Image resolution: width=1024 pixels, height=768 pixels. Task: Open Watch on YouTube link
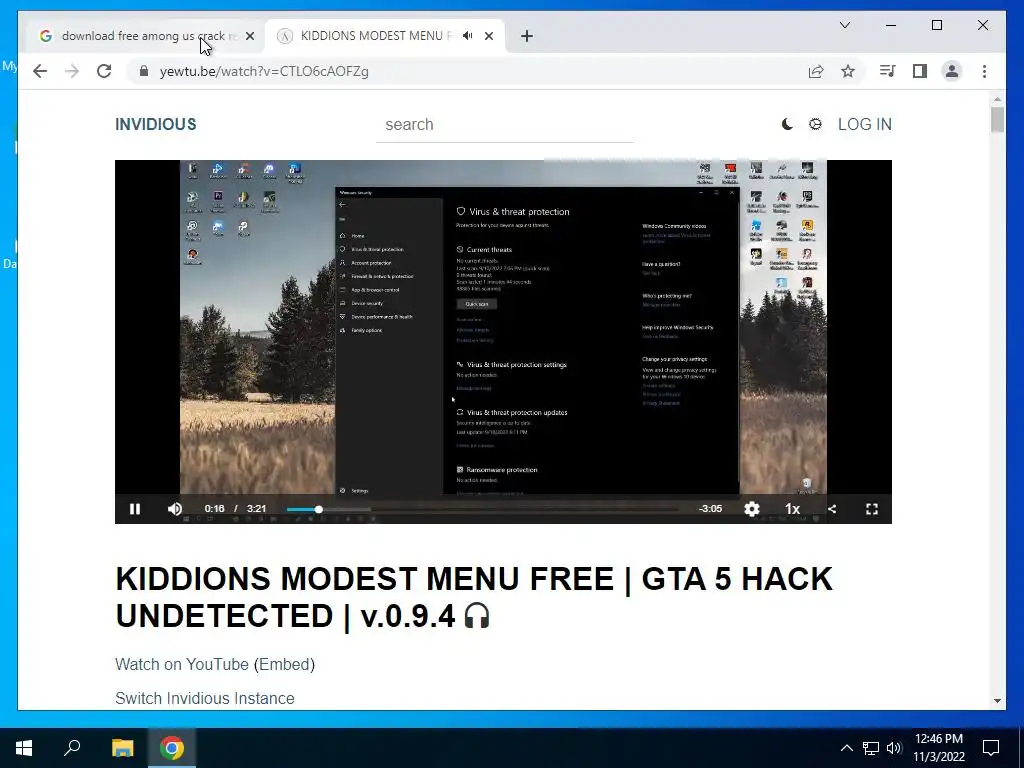point(182,664)
